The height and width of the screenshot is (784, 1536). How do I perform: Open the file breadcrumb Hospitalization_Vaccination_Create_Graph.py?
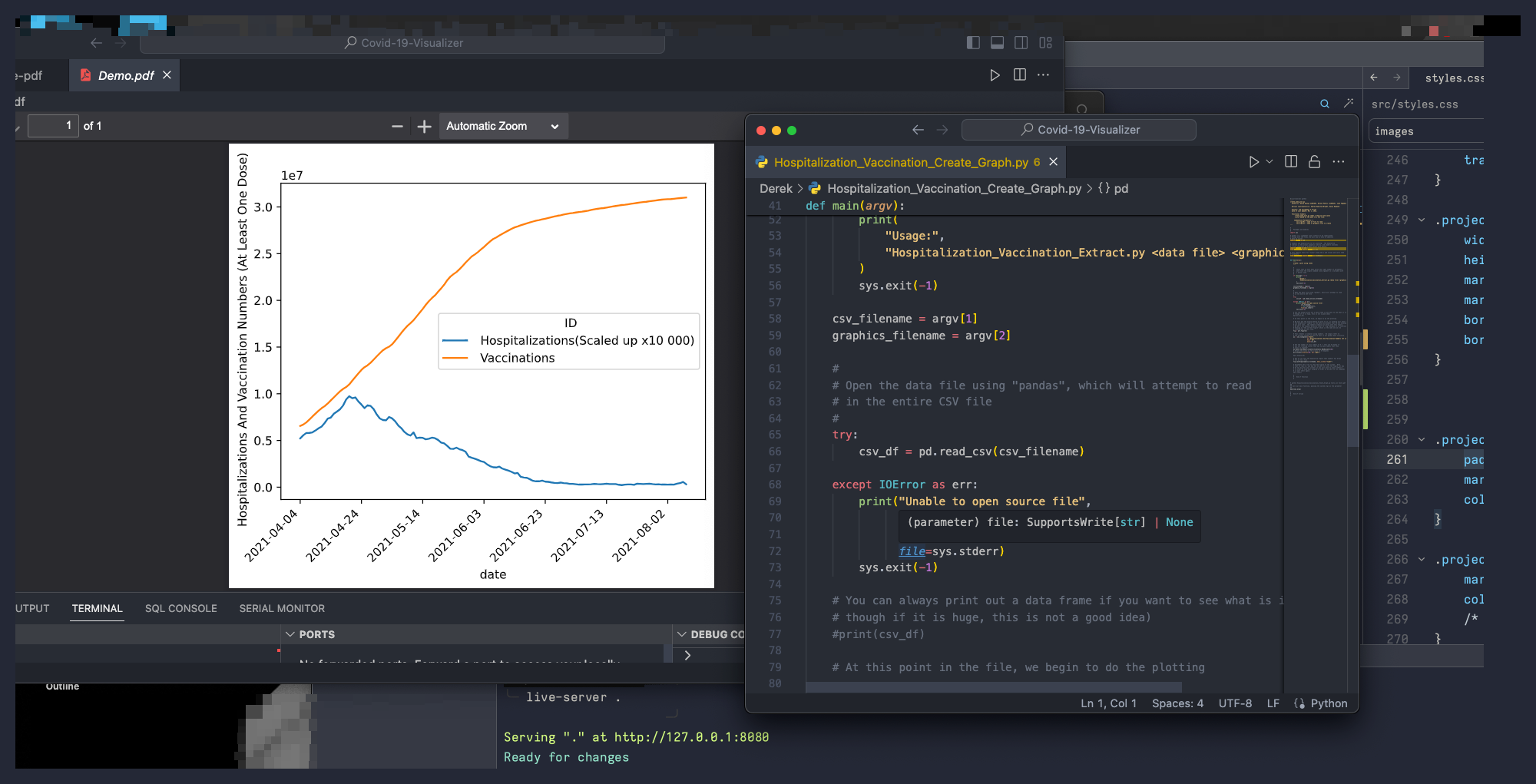pos(954,188)
